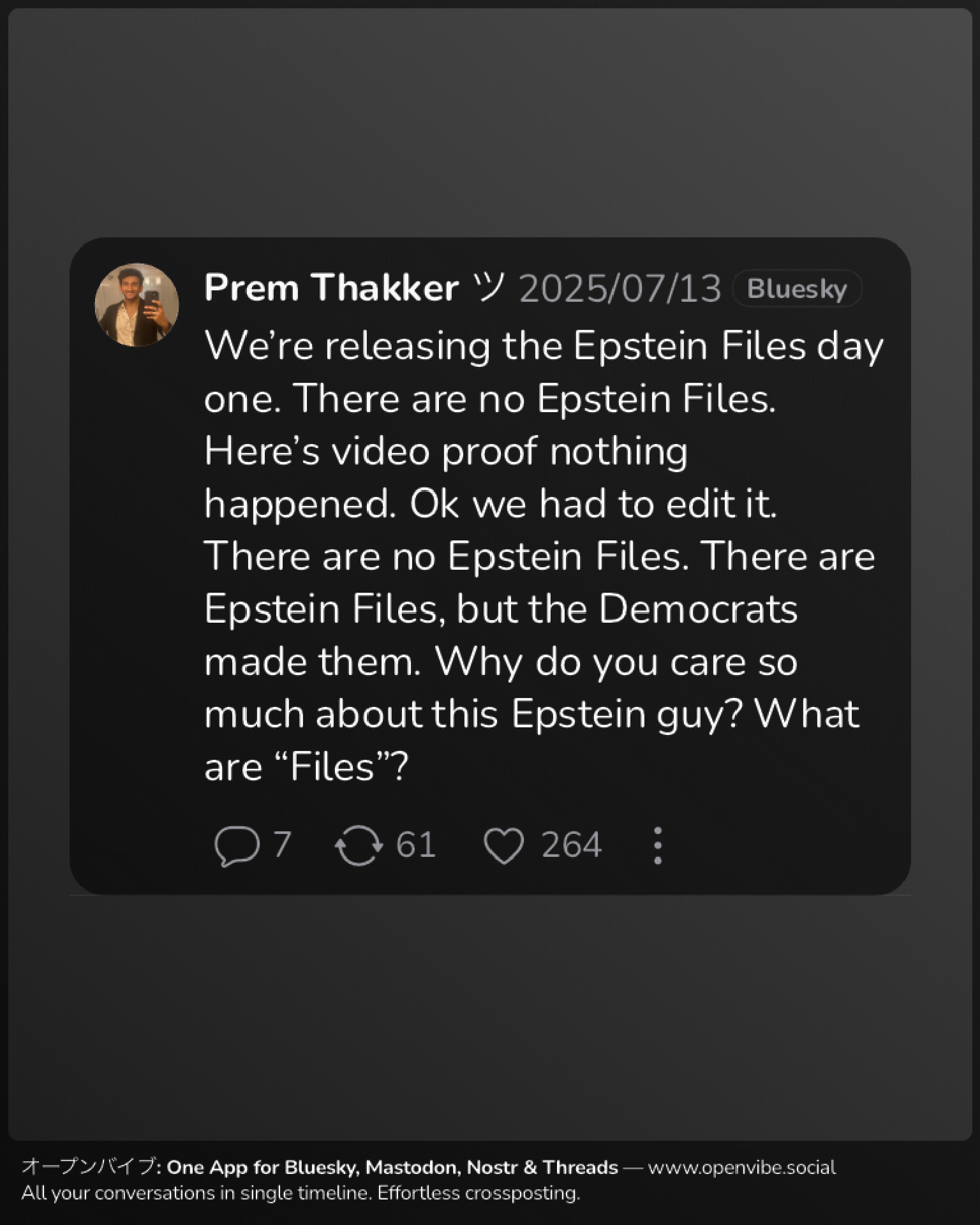This screenshot has height=1225, width=980.
Task: Click the reply count 7
Action: pos(283,845)
